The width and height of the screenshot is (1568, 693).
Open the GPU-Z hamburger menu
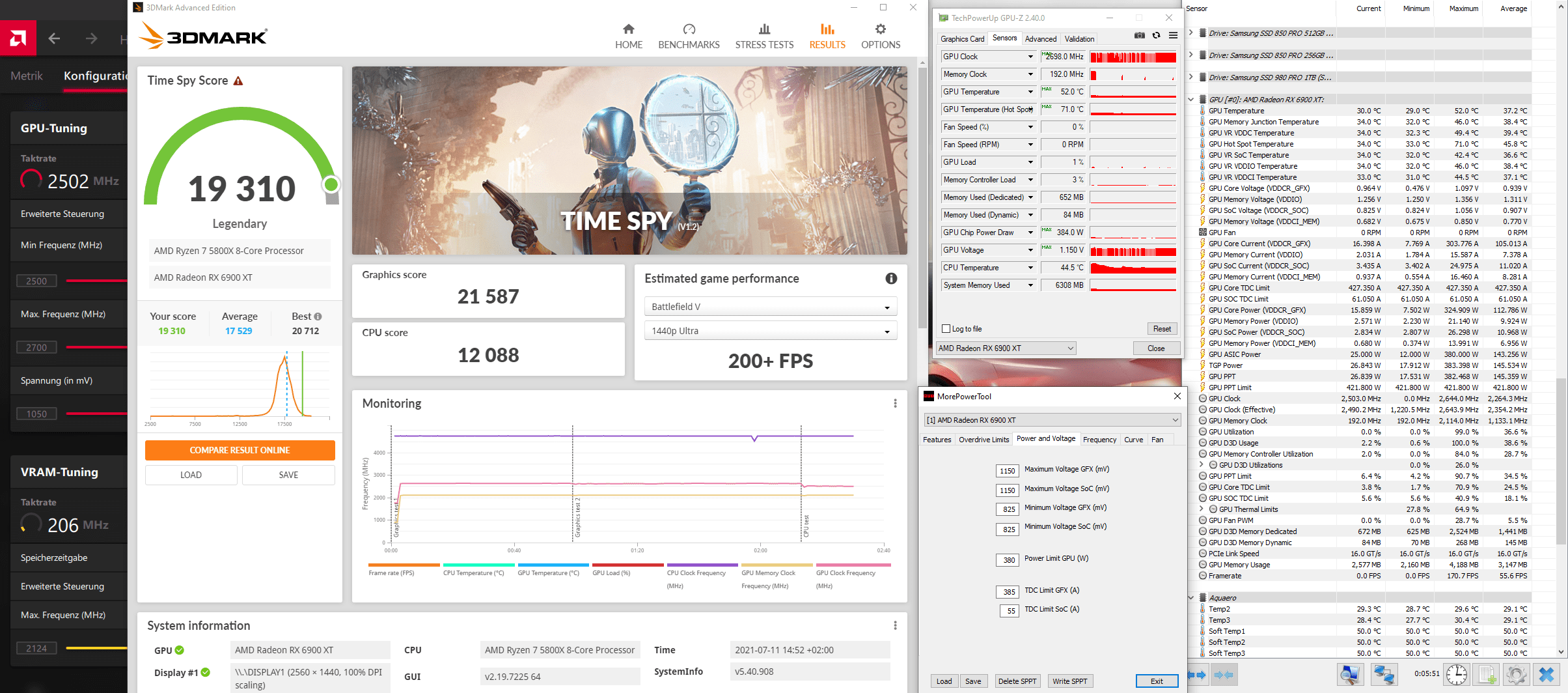coord(1173,35)
